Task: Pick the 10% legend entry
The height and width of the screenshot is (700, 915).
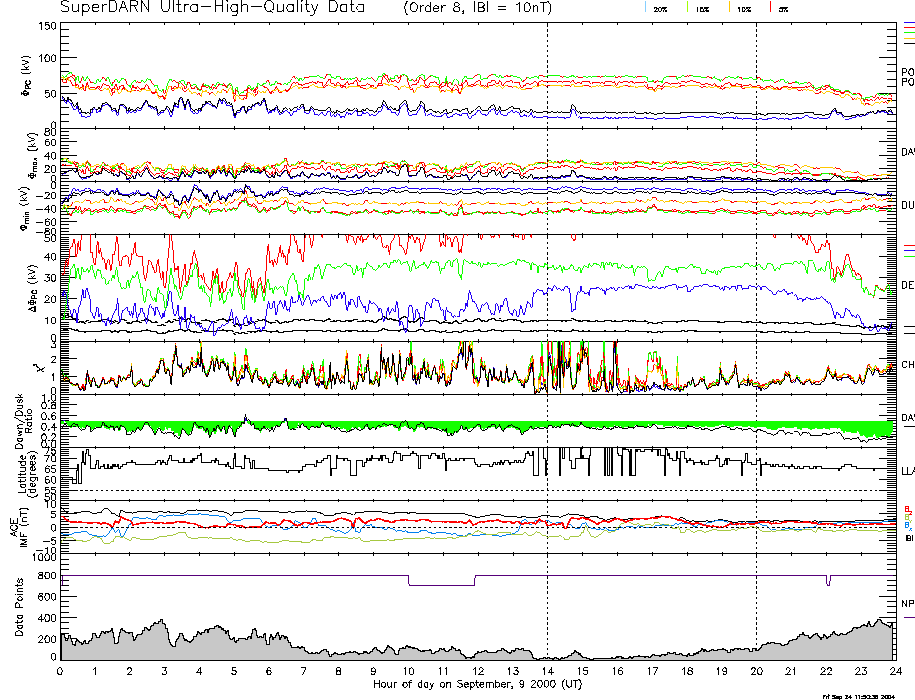Action: coord(743,8)
